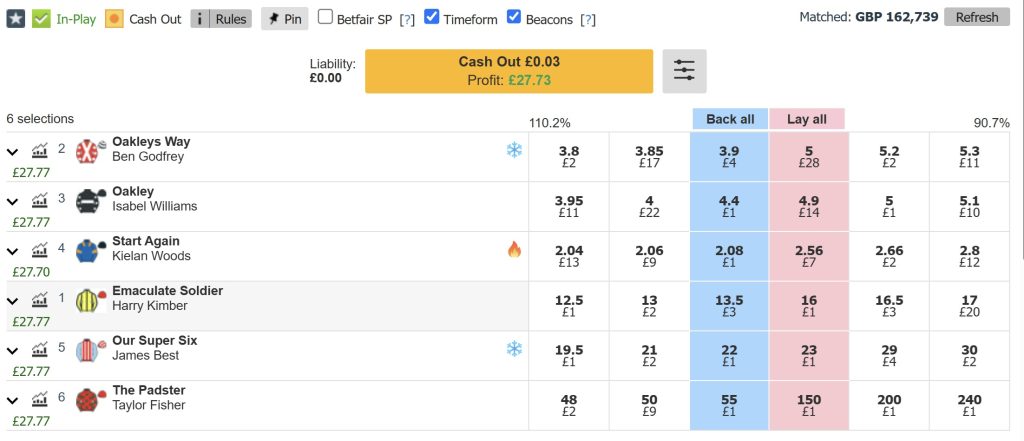Click Start Again 2.08 blue back price

click(x=729, y=256)
